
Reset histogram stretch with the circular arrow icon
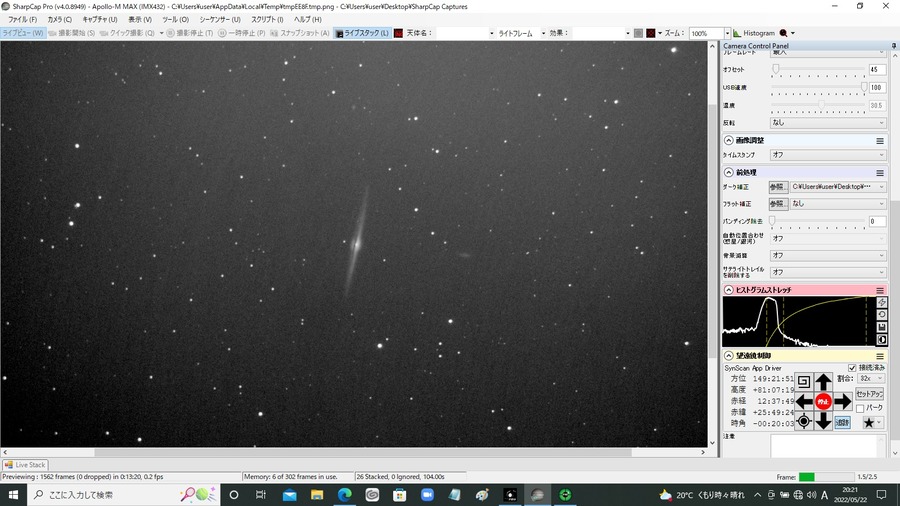click(882, 314)
